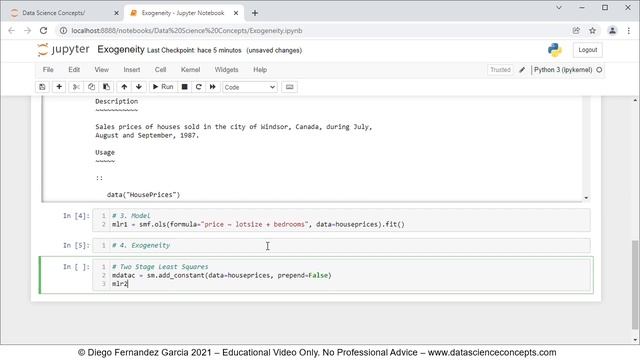The image size is (640, 360).
Task: Switch to Data Science Concepts tab
Action: pyautogui.click(x=54, y=13)
